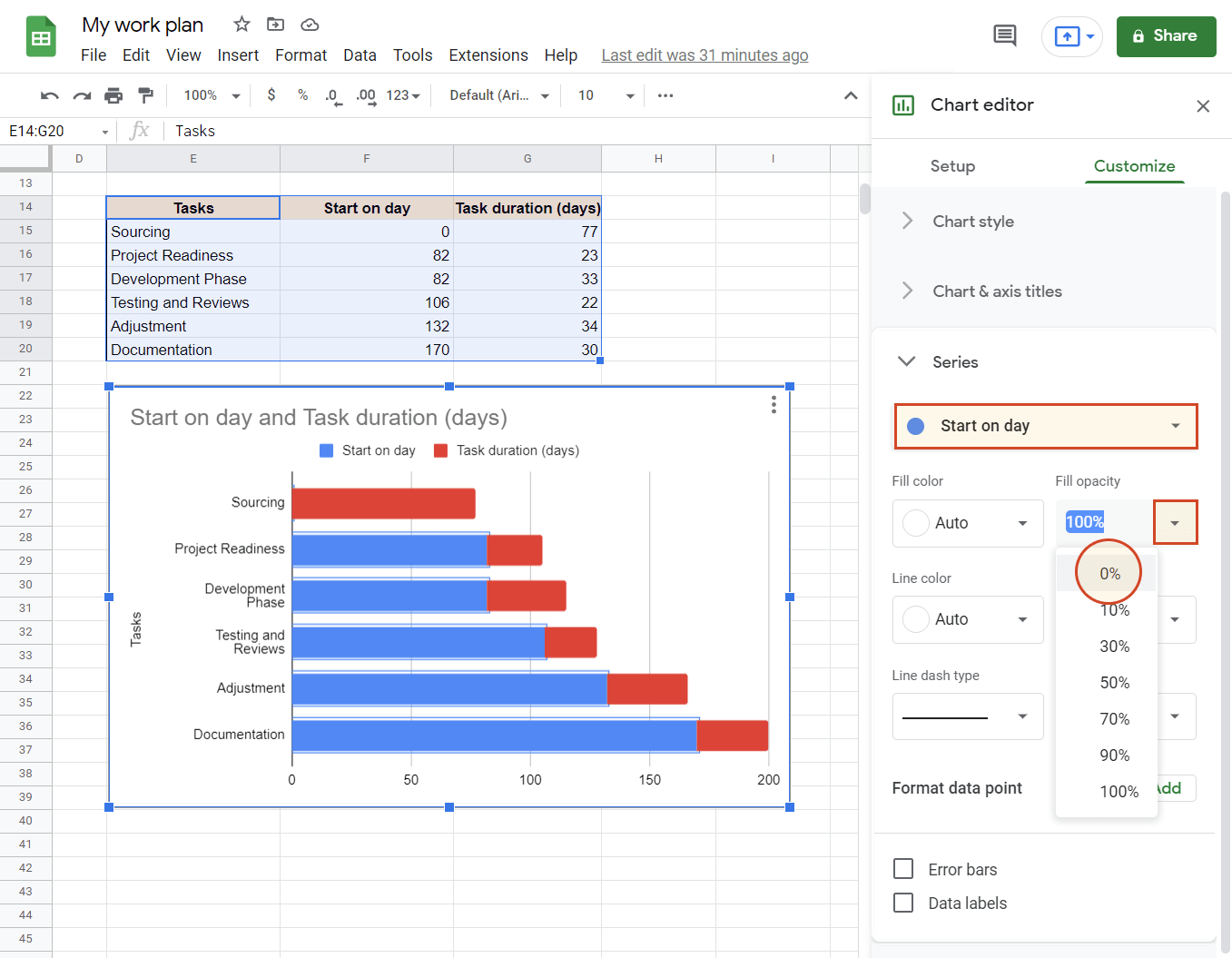Click the Undo icon
Viewport: 1232px width, 958px height.
click(x=48, y=95)
